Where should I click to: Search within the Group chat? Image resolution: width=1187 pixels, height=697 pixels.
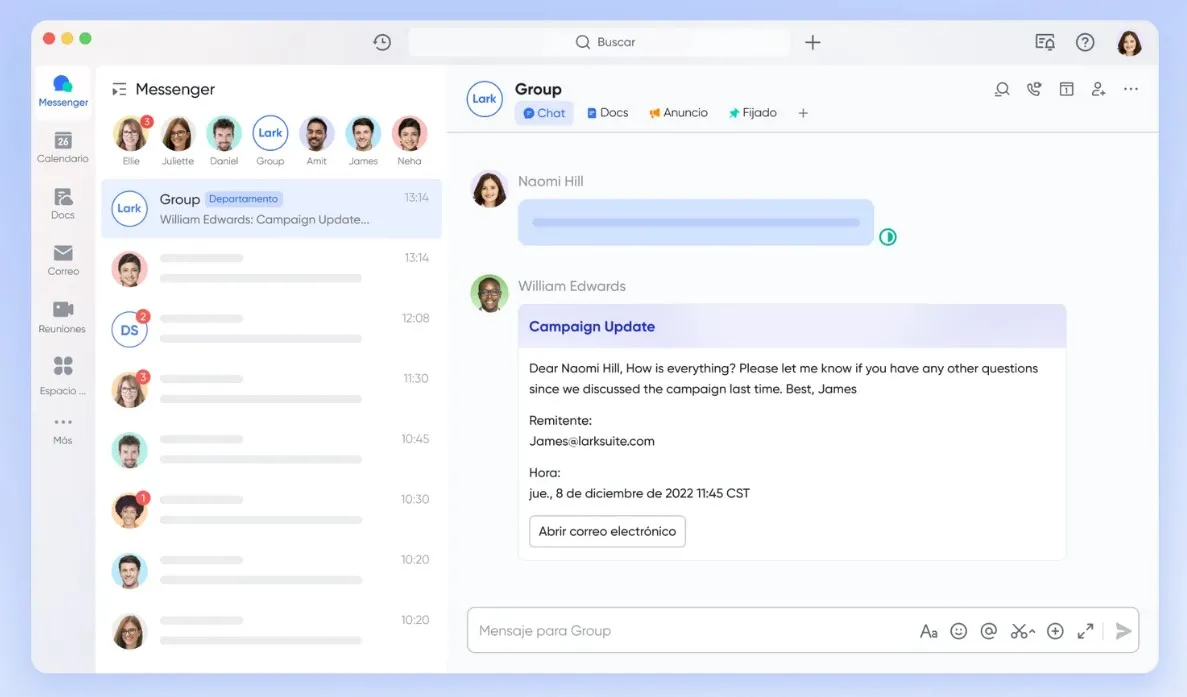click(x=1002, y=89)
